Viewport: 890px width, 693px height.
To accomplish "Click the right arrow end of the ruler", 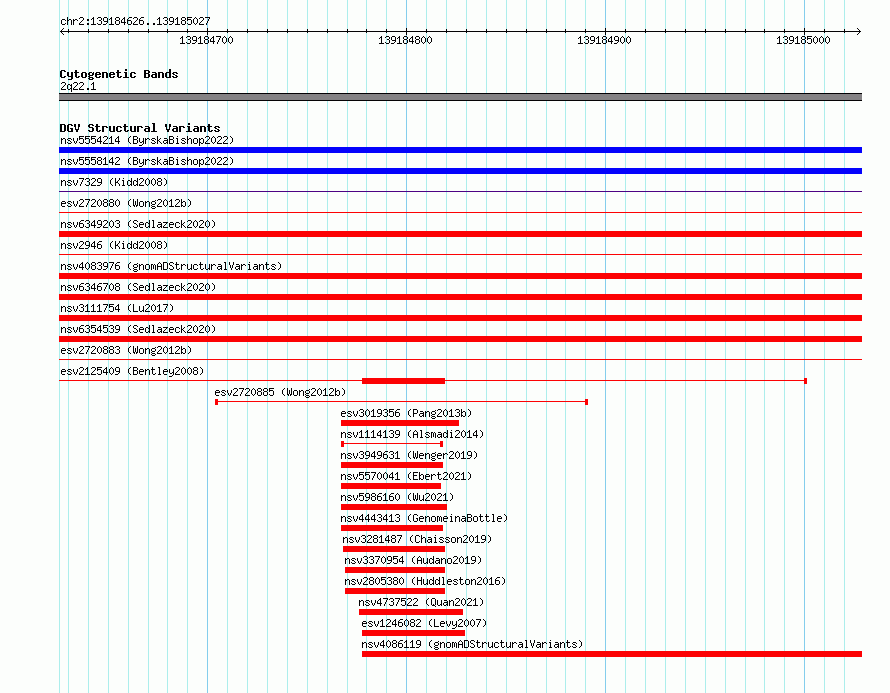I will 859,31.
